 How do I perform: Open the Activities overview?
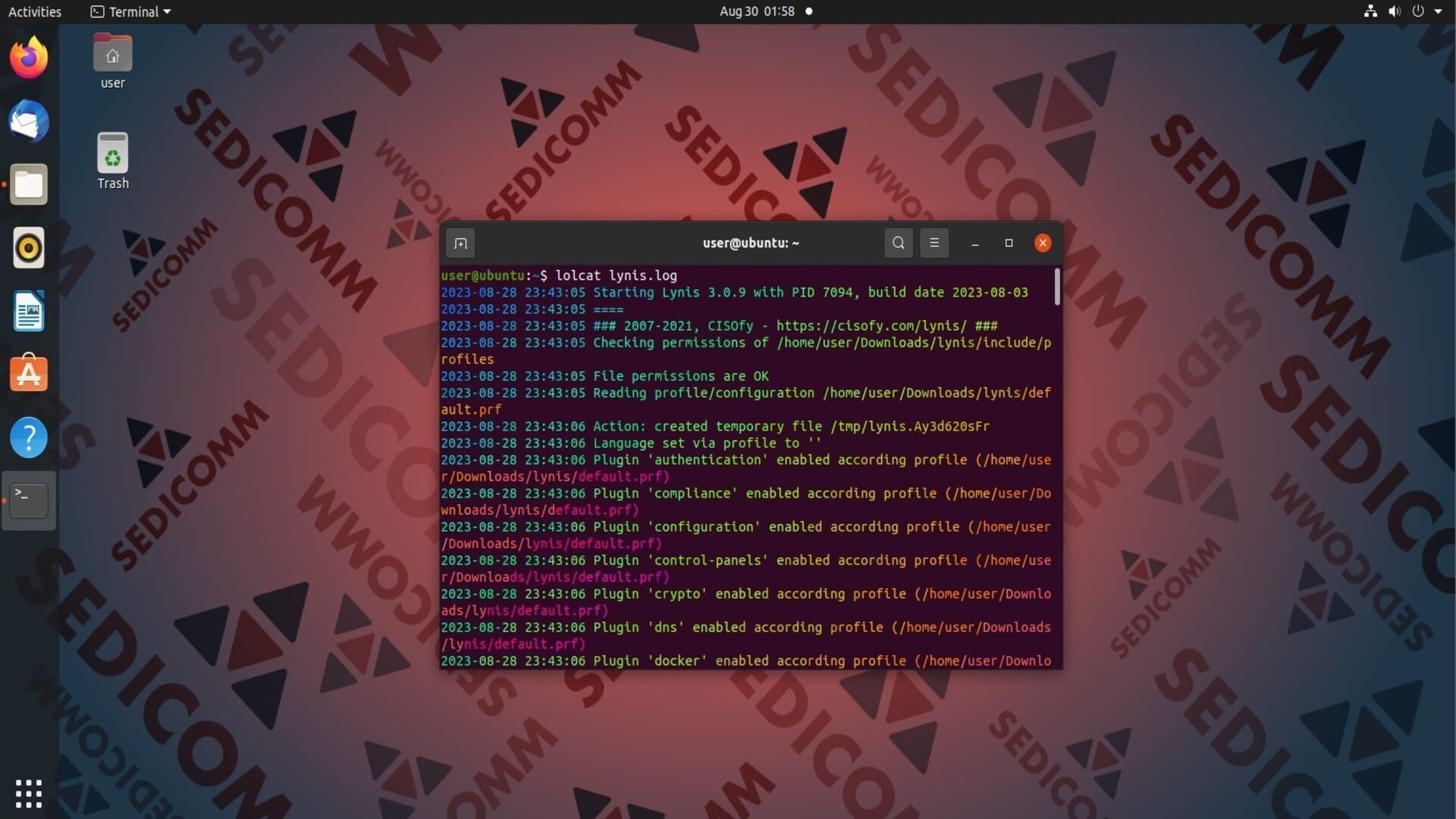[35, 11]
